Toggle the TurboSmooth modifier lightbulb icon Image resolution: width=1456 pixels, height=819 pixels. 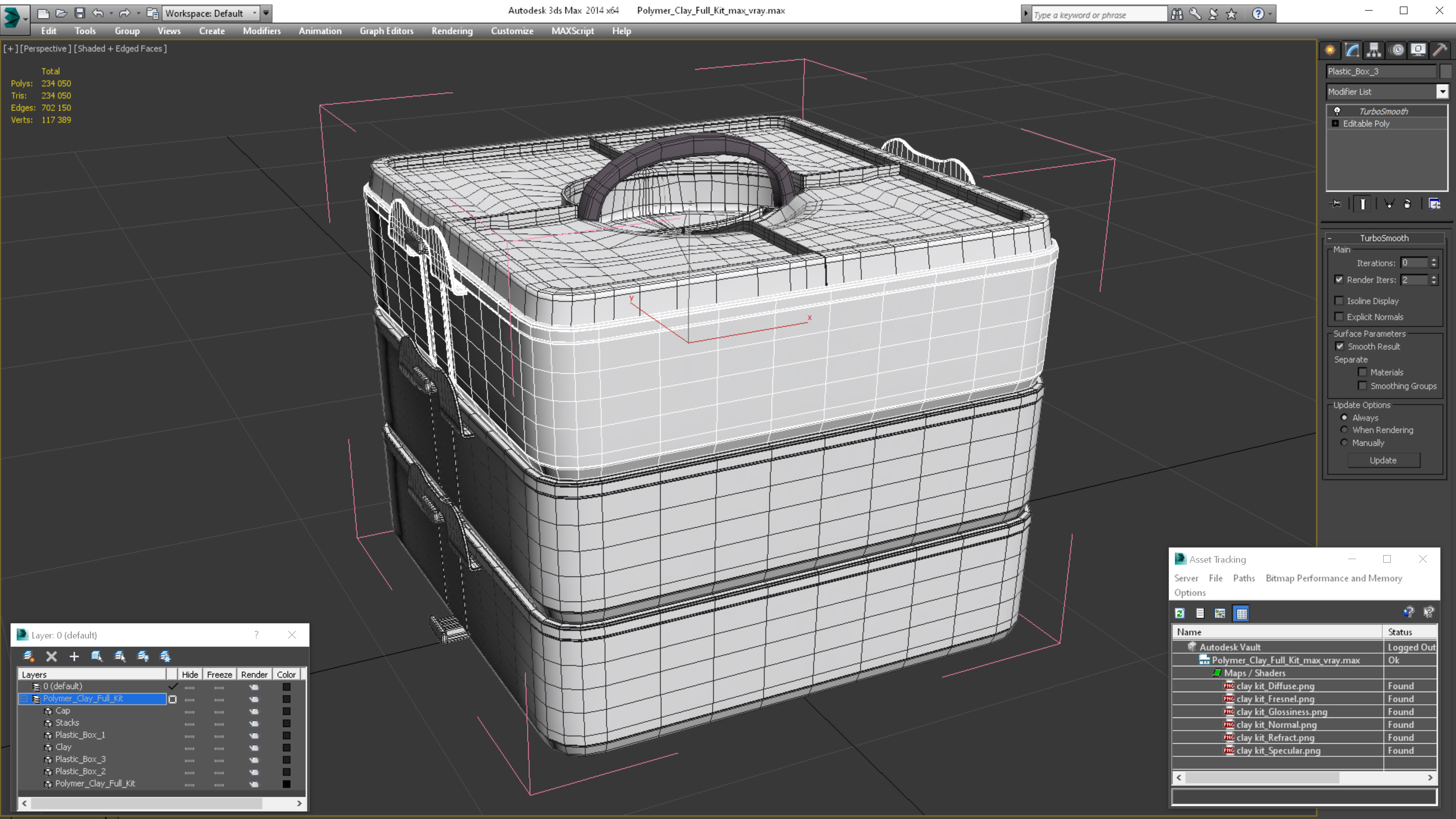tap(1337, 111)
